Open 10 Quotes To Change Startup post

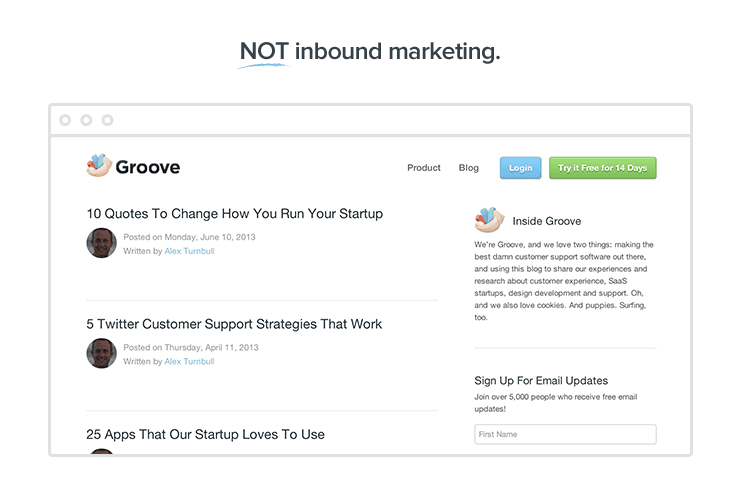pyautogui.click(x=234, y=214)
